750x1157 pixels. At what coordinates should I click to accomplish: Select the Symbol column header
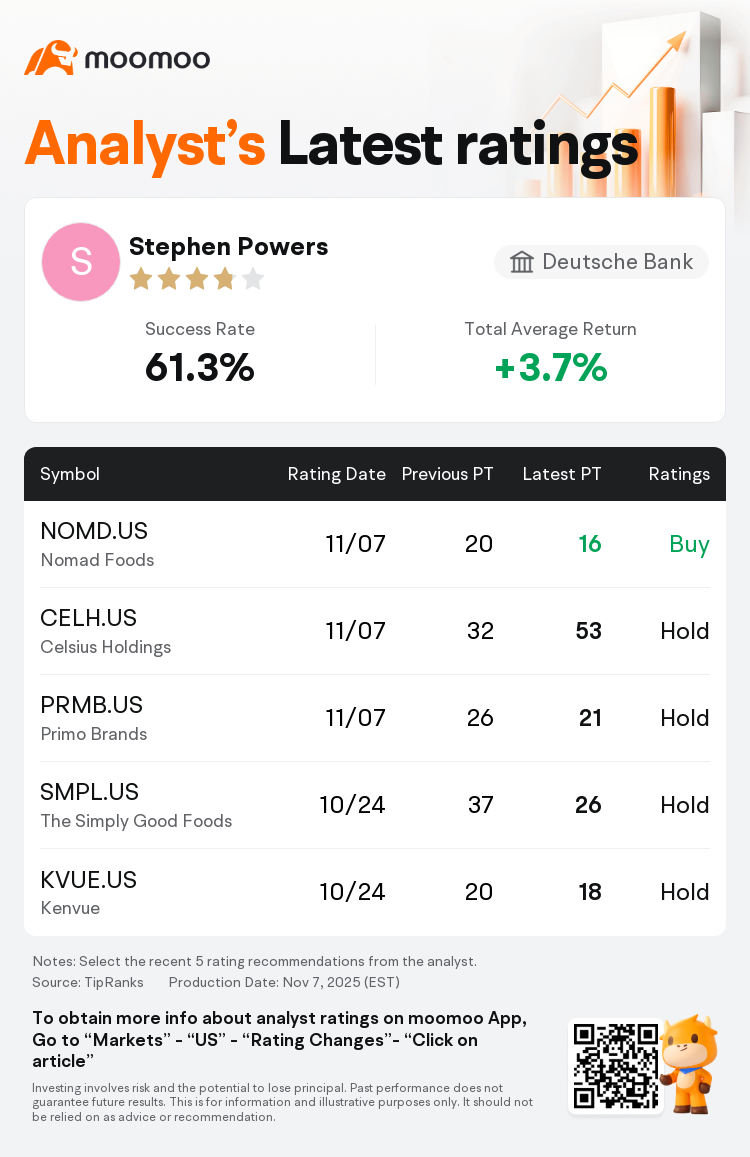(70, 474)
